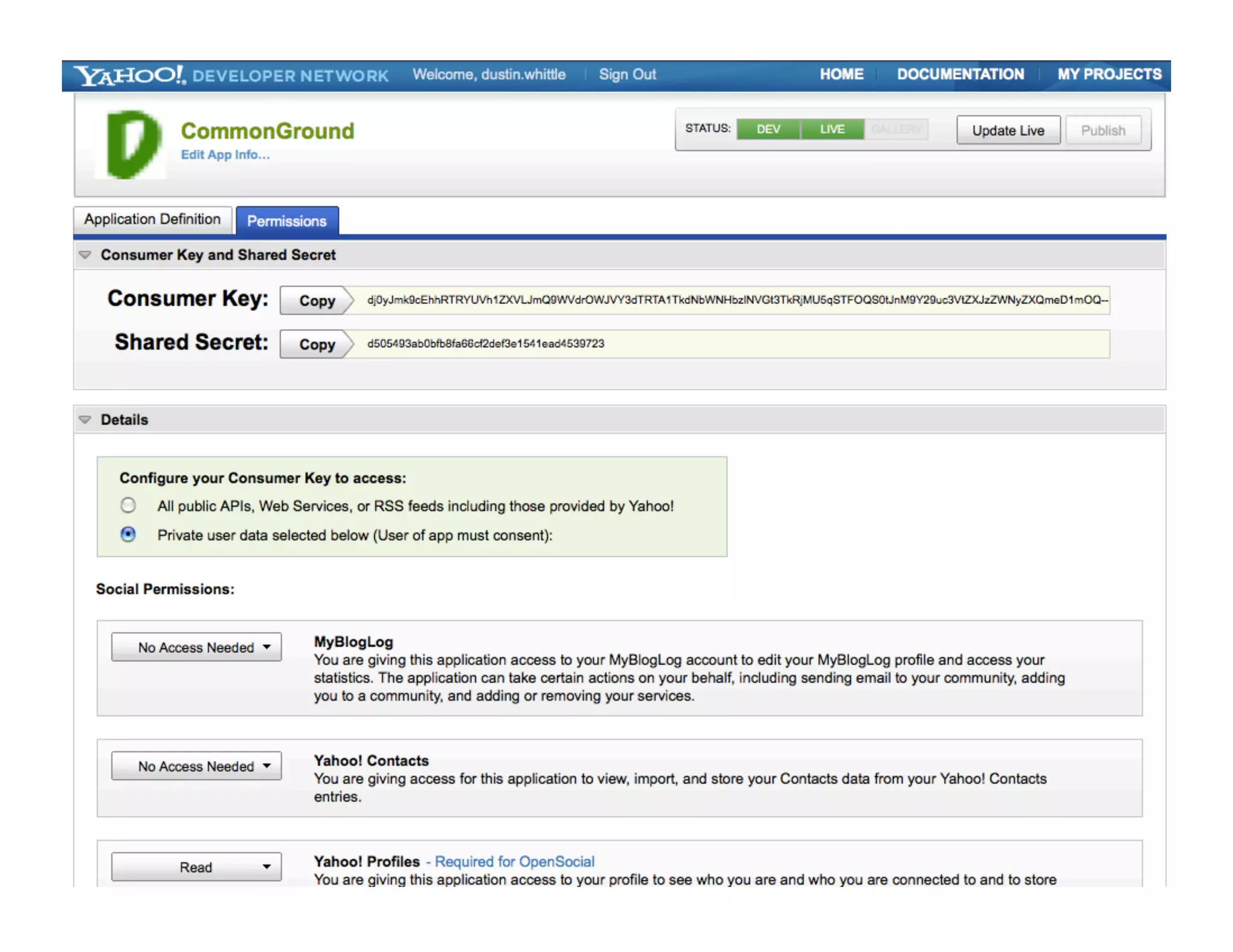
Task: Open the Edit App Info link
Action: [x=225, y=155]
